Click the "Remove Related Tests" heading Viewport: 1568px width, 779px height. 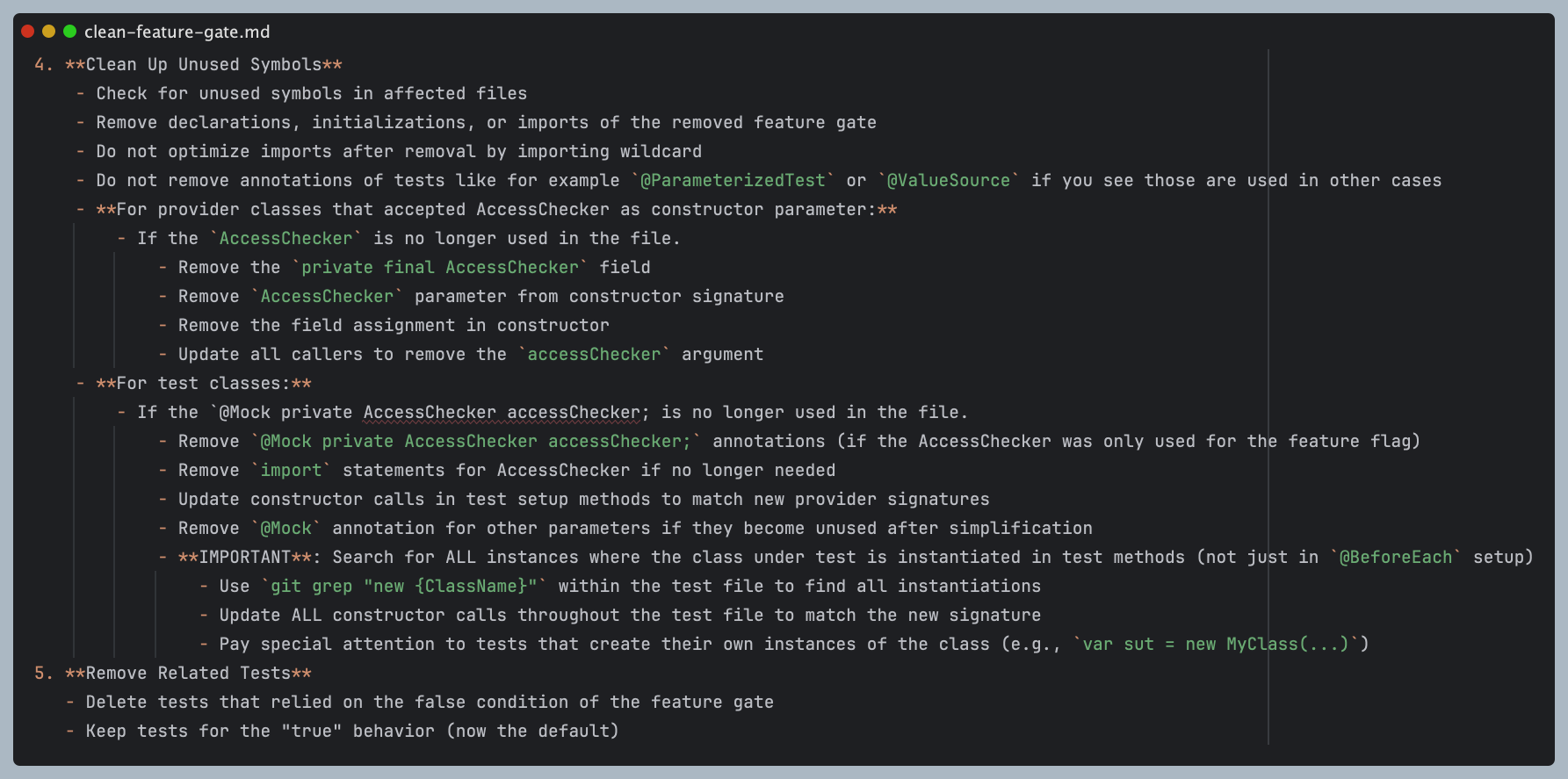tap(188, 674)
